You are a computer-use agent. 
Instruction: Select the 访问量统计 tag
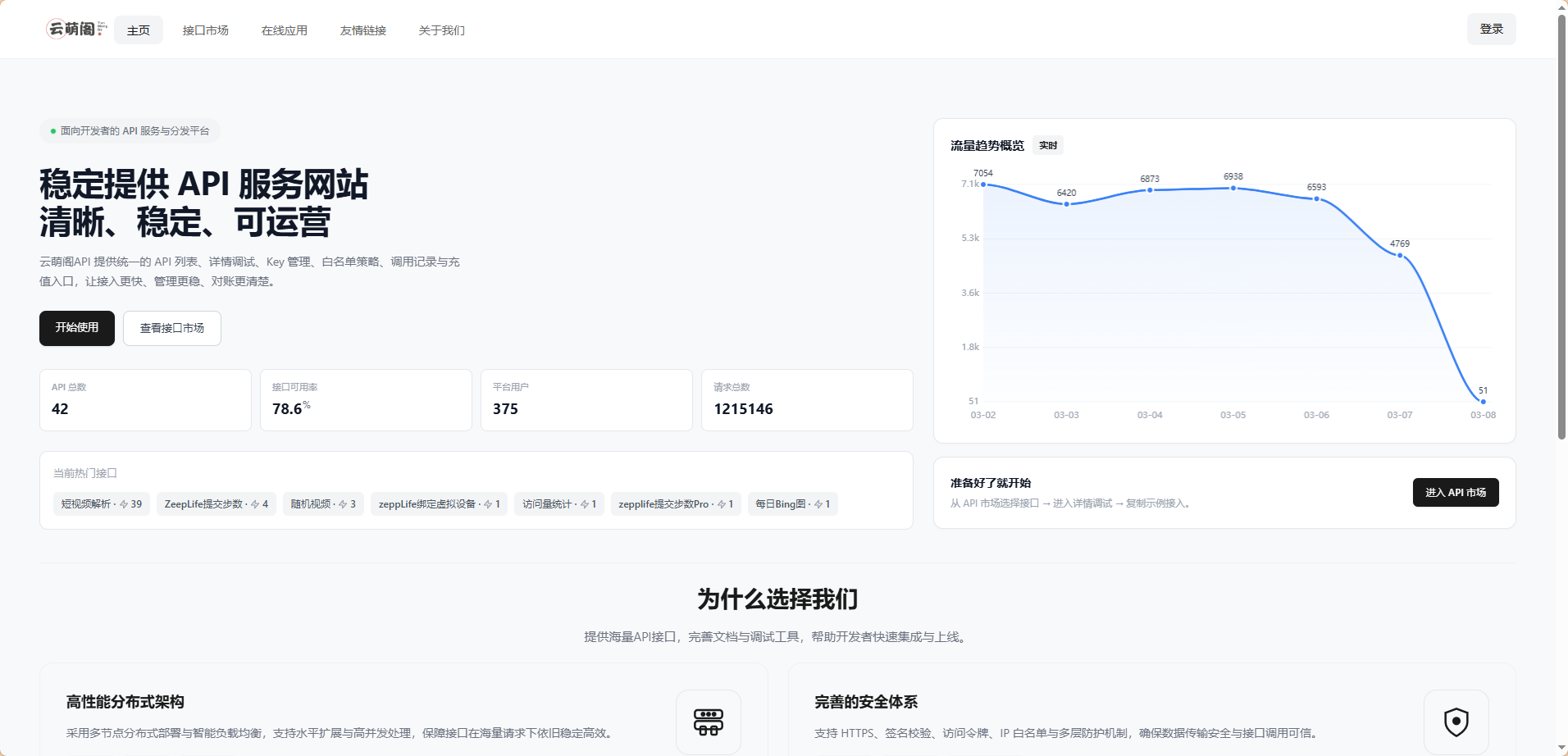[559, 504]
